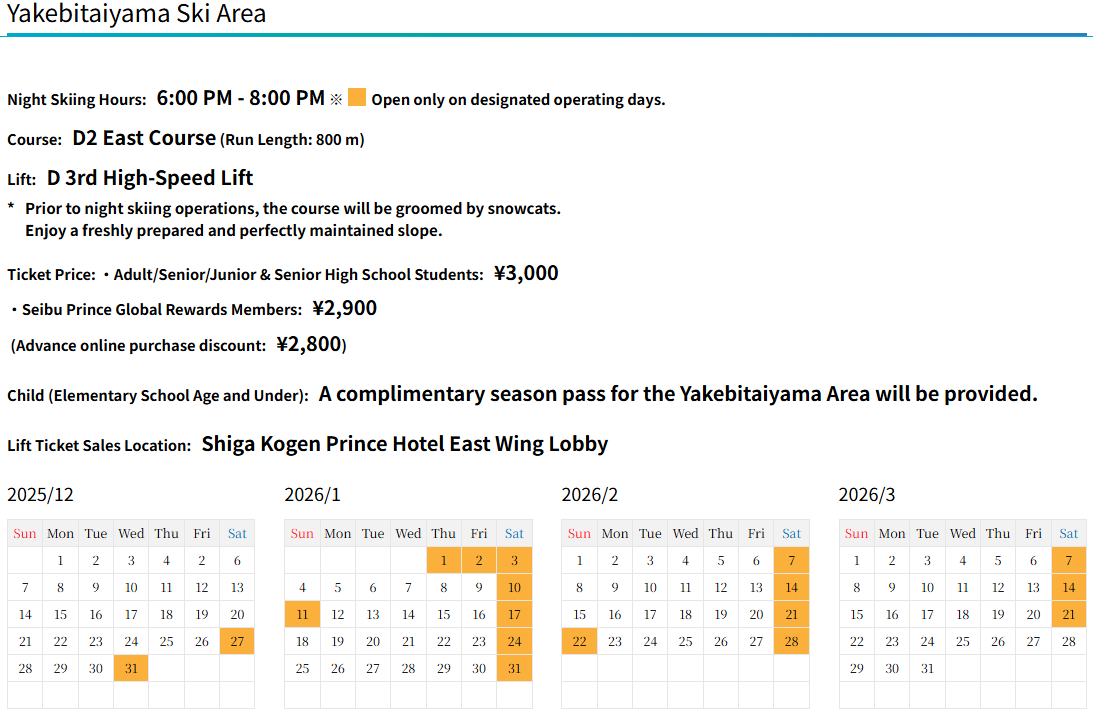
Task: Click the ¥2,800 advance online price
Action: pyautogui.click(x=308, y=344)
